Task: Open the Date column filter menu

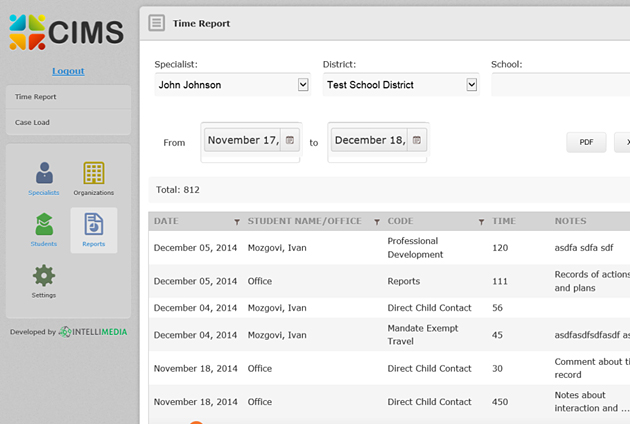Action: click(x=237, y=222)
